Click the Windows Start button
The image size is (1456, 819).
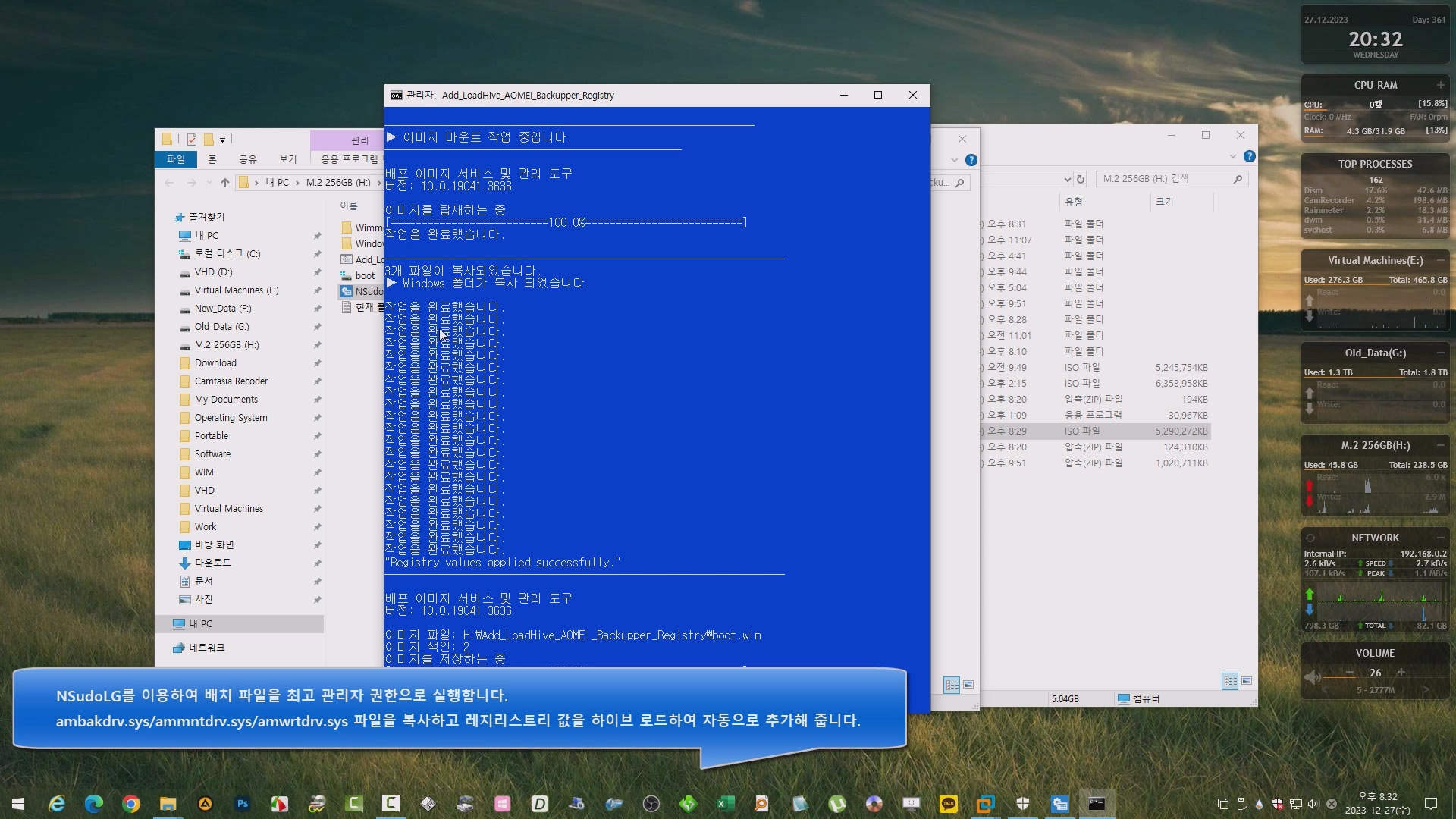(x=18, y=804)
